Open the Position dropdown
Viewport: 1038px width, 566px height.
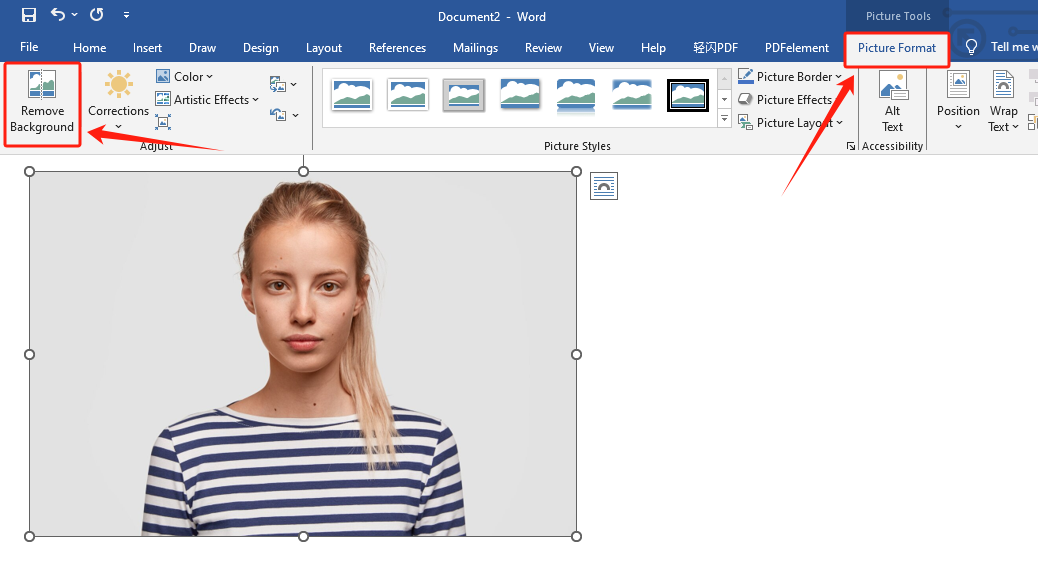[958, 101]
